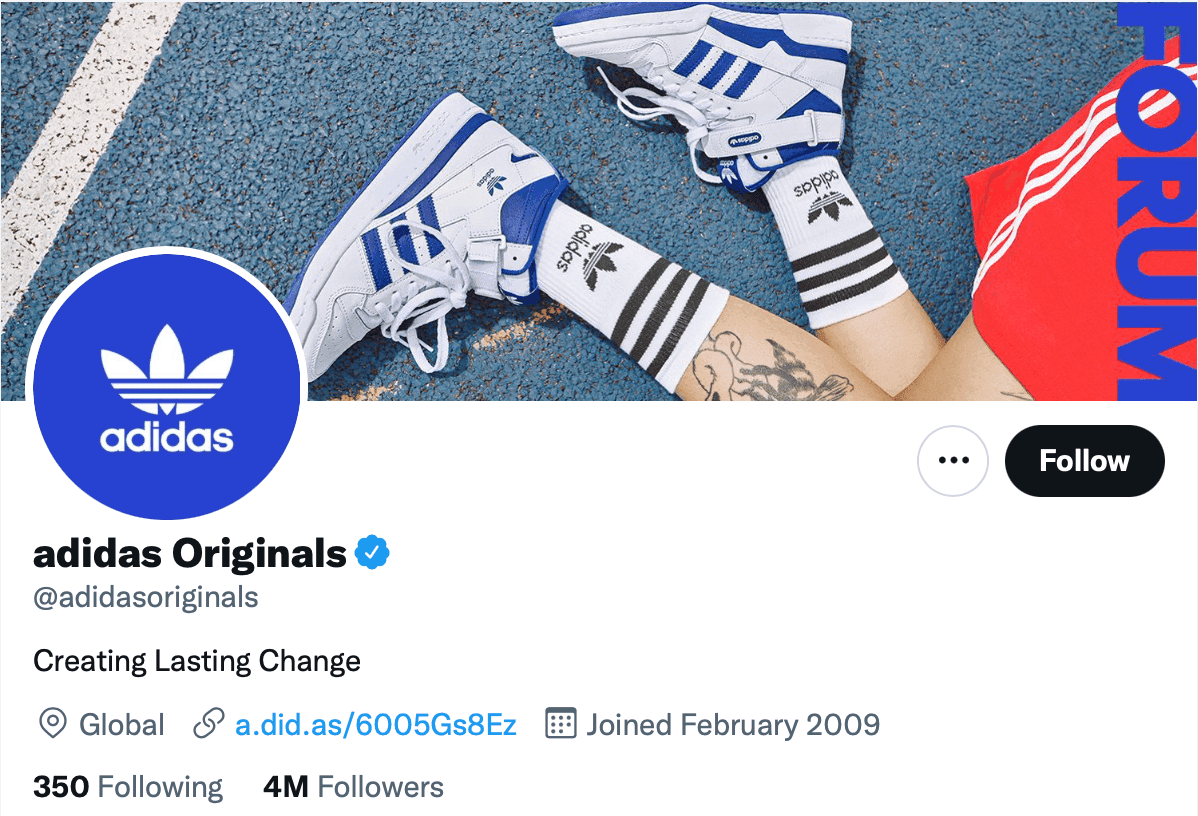
Task: Open the three-dot more options menu
Action: pos(952,461)
